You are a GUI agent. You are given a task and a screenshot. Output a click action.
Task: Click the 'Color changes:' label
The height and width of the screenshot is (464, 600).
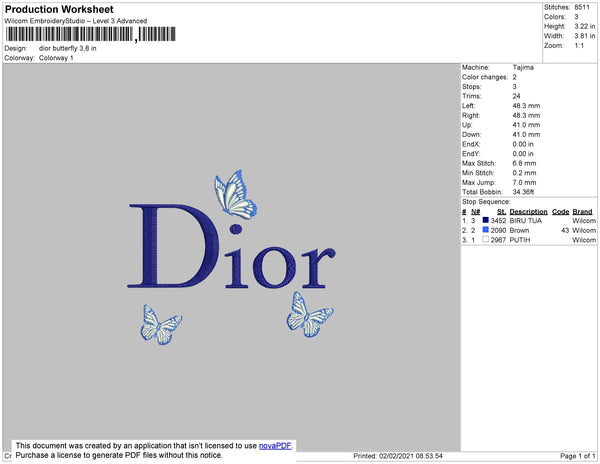pos(485,77)
